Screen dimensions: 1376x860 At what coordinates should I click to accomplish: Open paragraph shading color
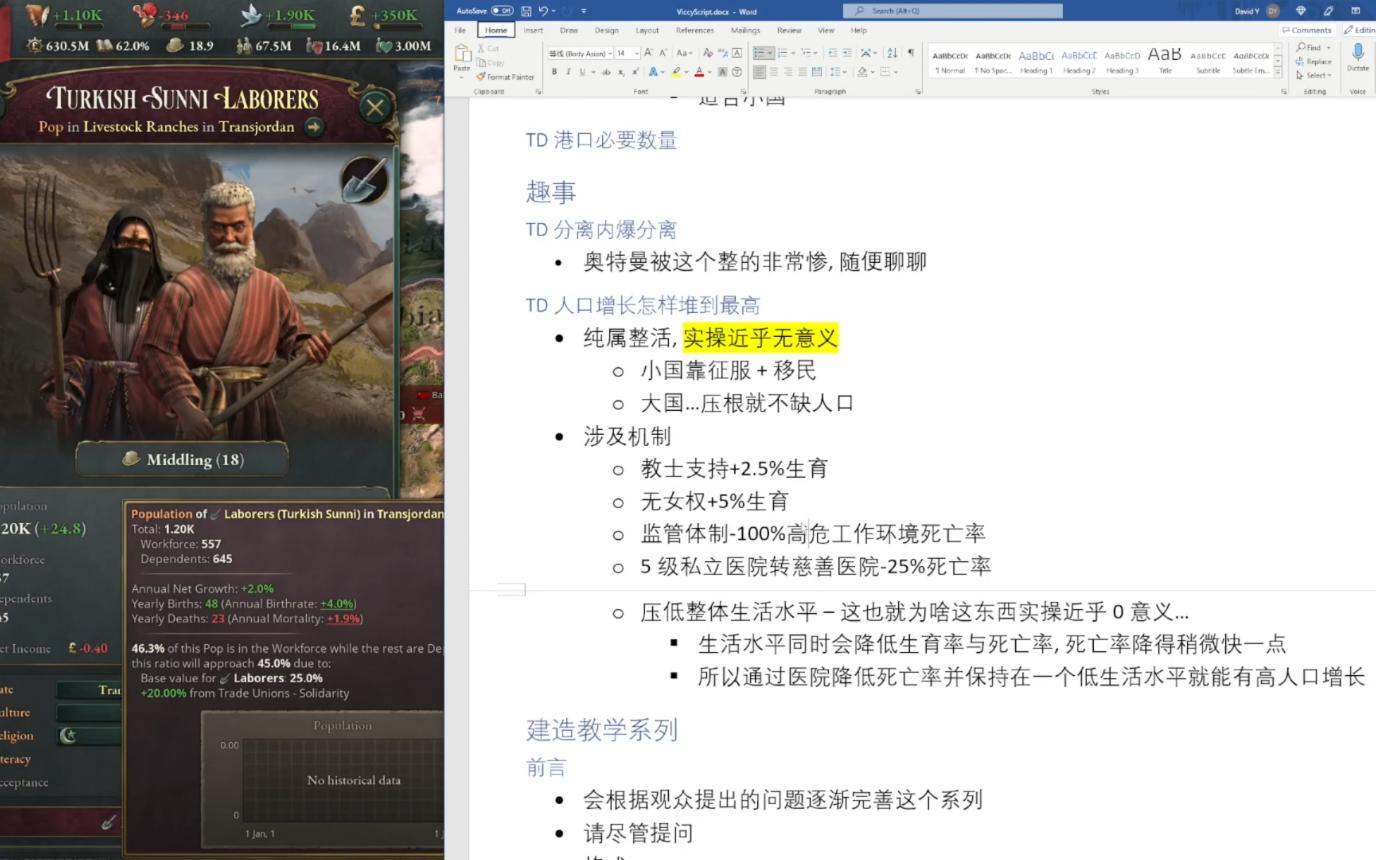tap(861, 72)
